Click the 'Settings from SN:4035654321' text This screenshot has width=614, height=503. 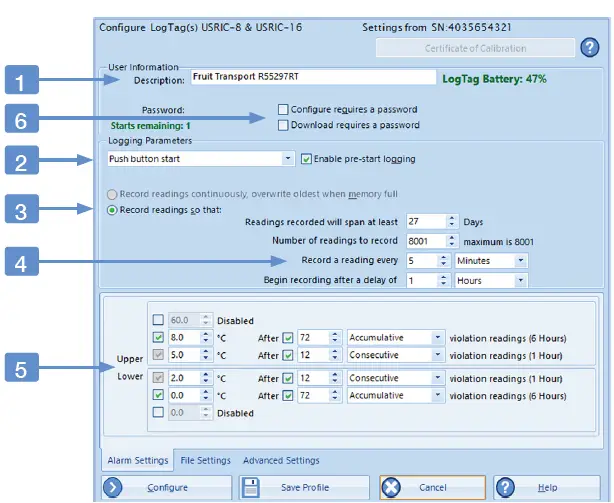437,27
